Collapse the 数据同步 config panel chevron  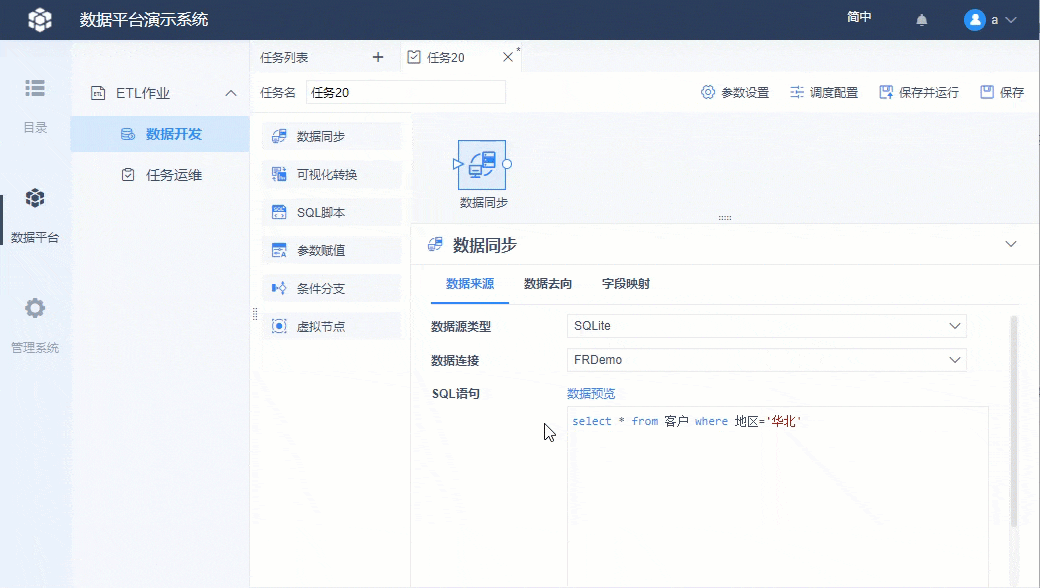1011,244
